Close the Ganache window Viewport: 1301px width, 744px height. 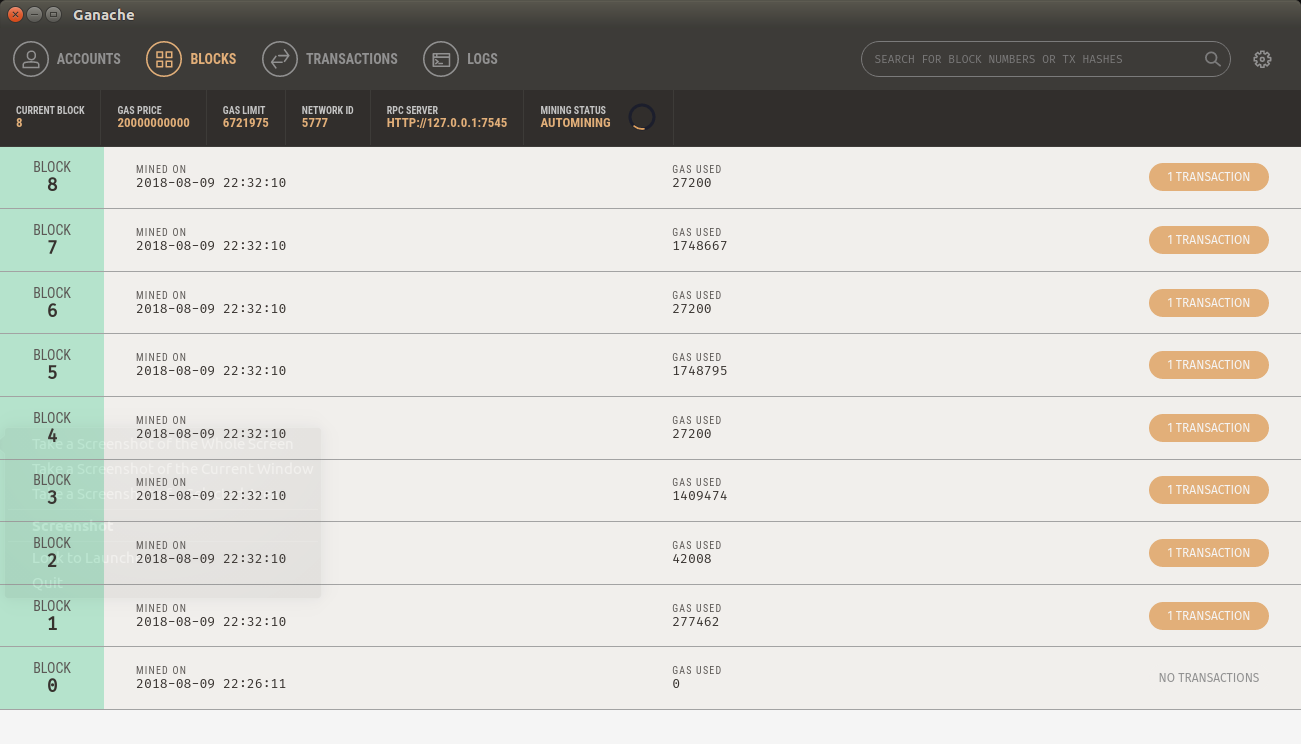tap(15, 14)
